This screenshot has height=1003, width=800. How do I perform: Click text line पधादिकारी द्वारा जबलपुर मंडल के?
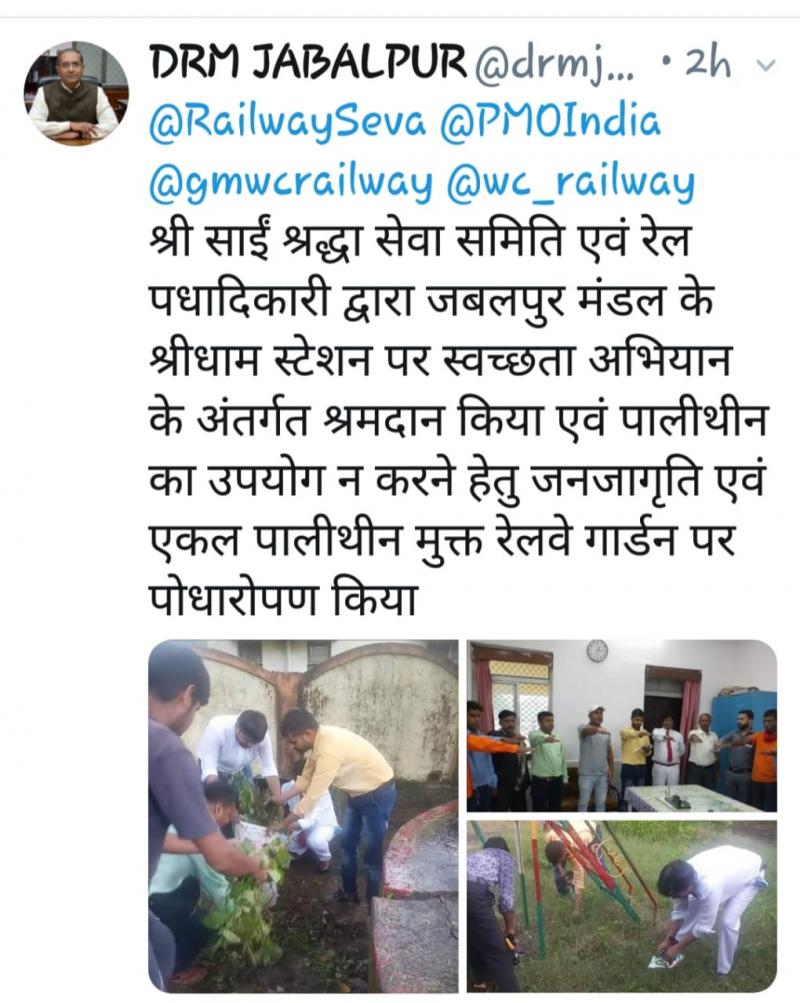pyautogui.click(x=430, y=303)
